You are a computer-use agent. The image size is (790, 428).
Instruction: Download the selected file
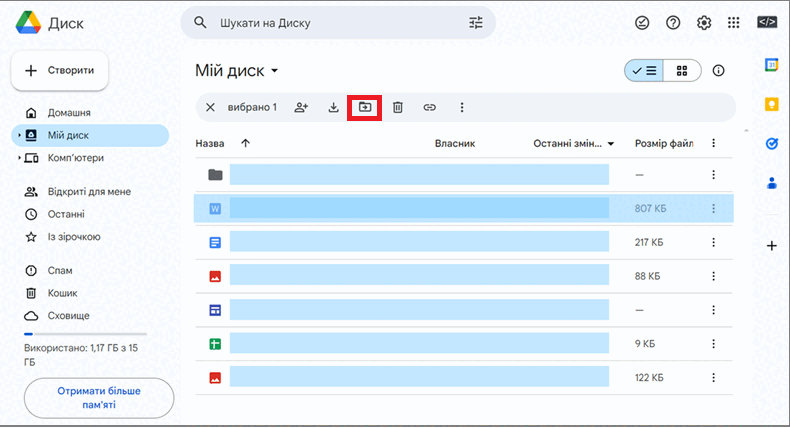(x=334, y=107)
